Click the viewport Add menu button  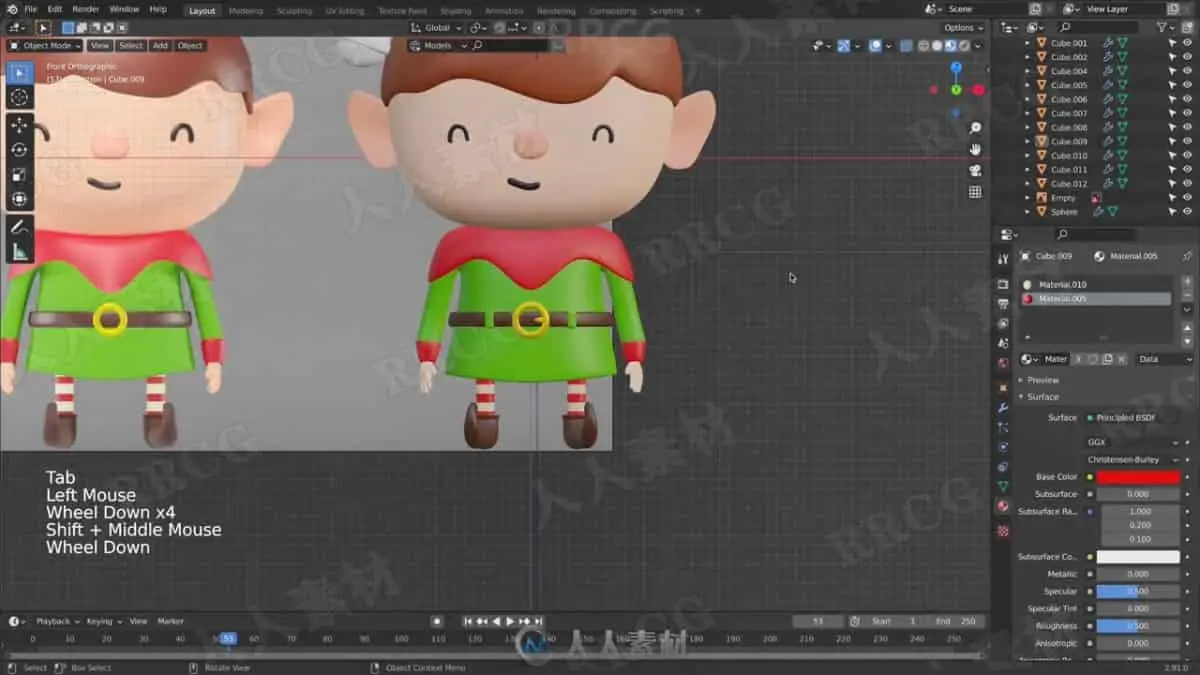tap(160, 45)
